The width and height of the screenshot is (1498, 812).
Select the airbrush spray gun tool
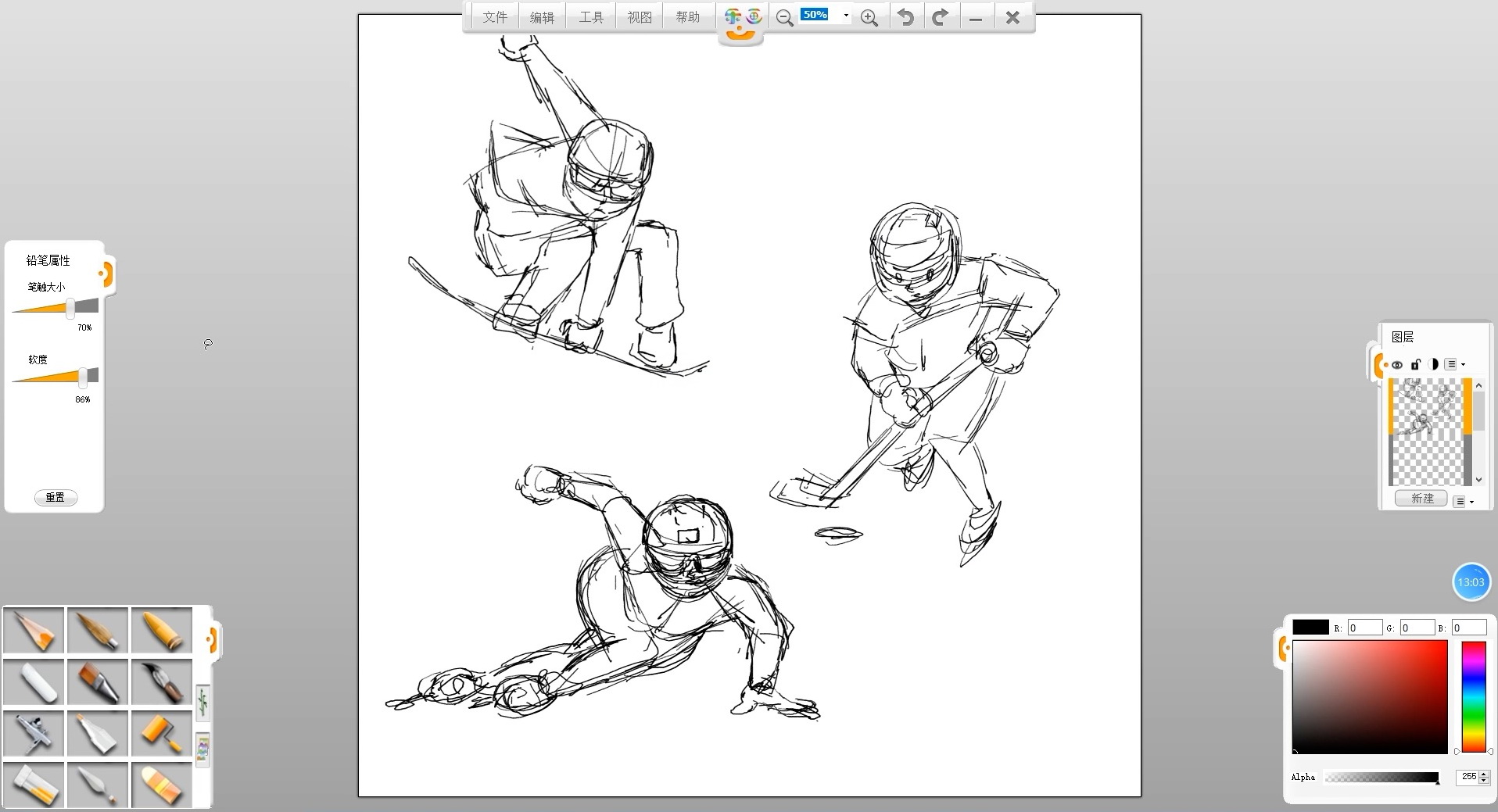[34, 733]
